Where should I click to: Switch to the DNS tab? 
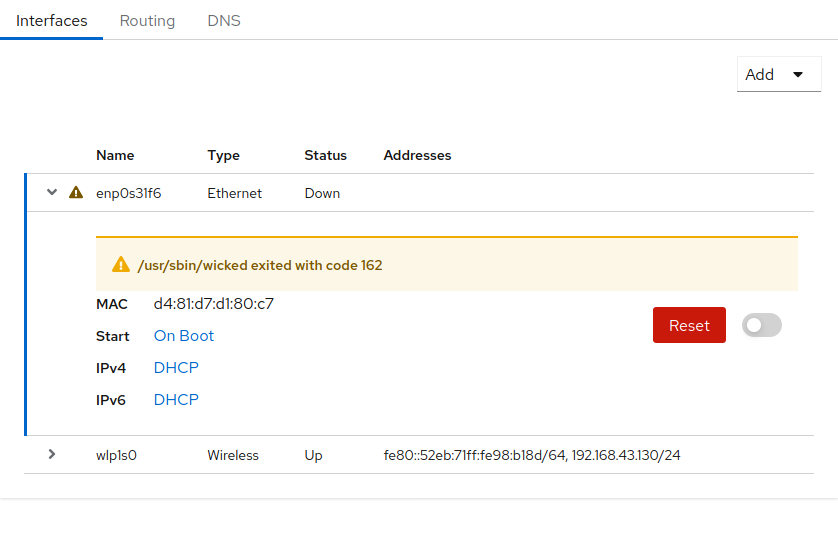224,20
